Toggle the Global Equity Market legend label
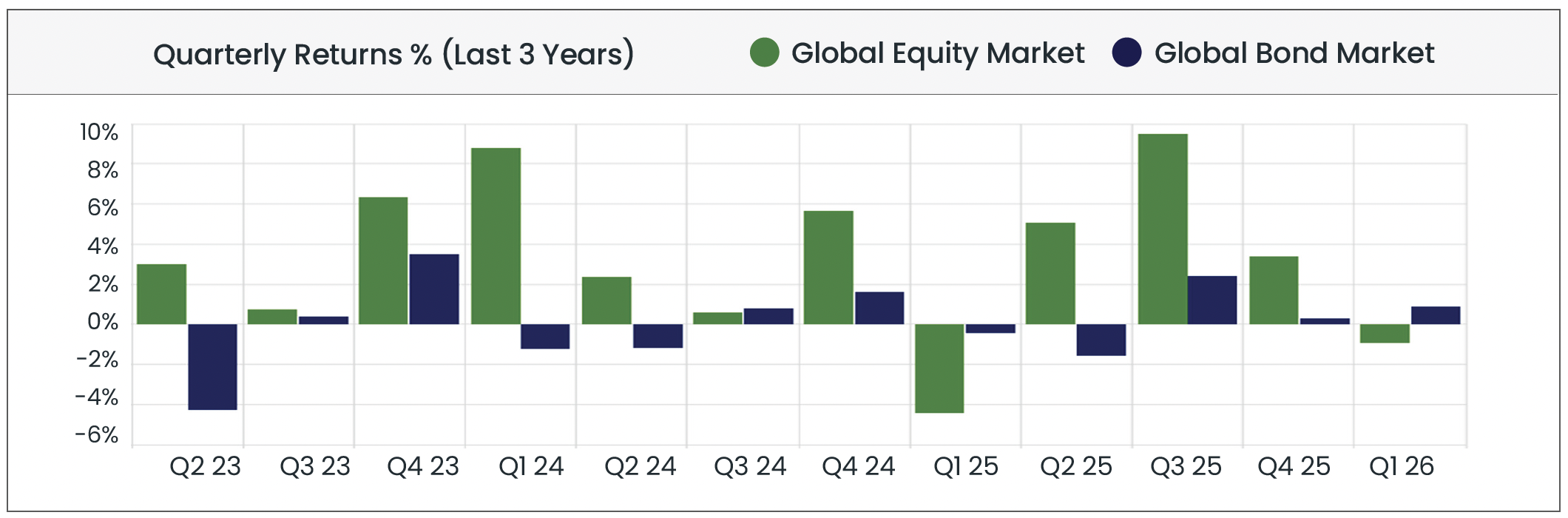The width and height of the screenshot is (1568, 518). tap(937, 53)
